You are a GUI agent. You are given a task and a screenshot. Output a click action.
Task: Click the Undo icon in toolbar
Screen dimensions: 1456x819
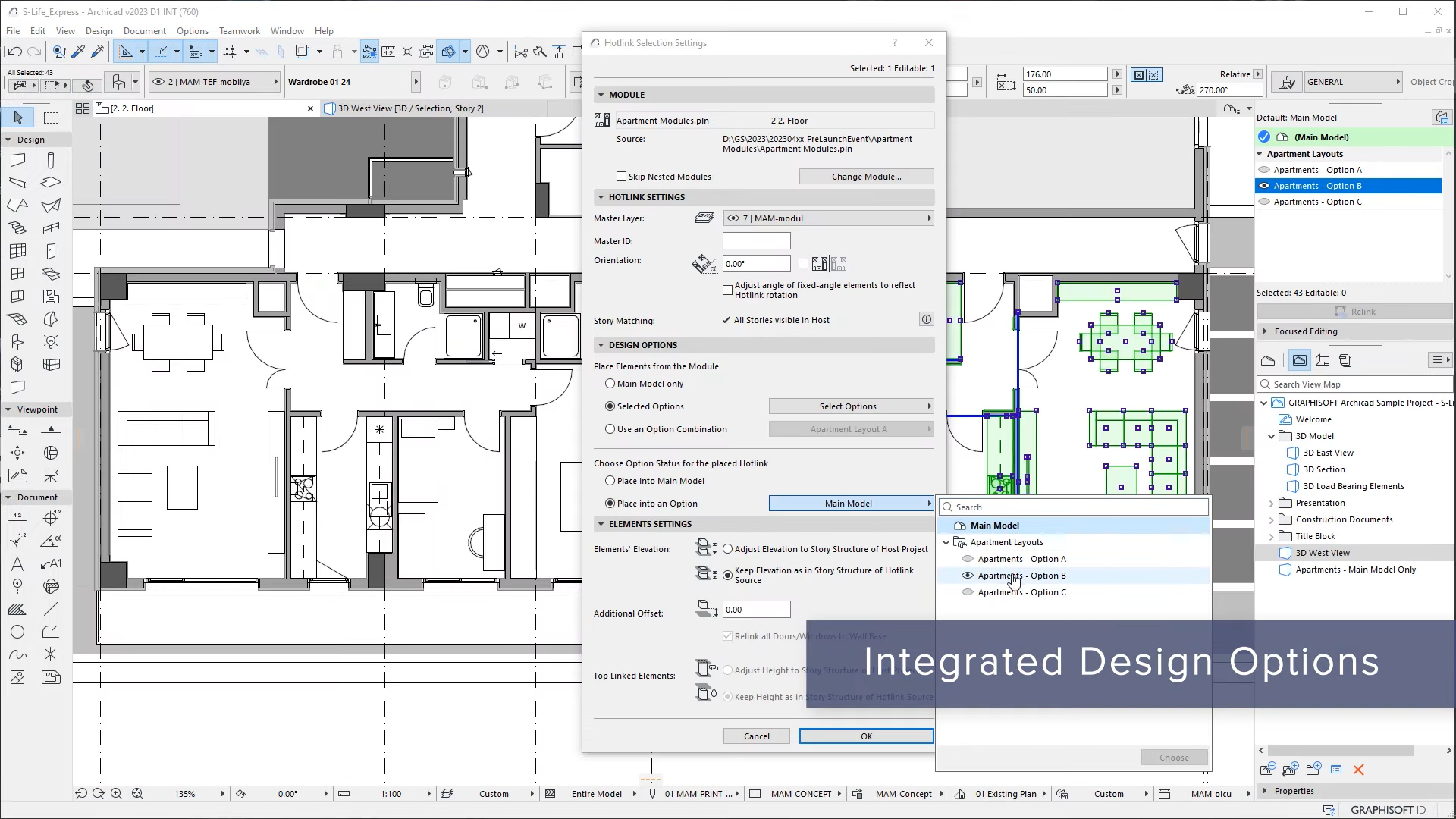14,52
